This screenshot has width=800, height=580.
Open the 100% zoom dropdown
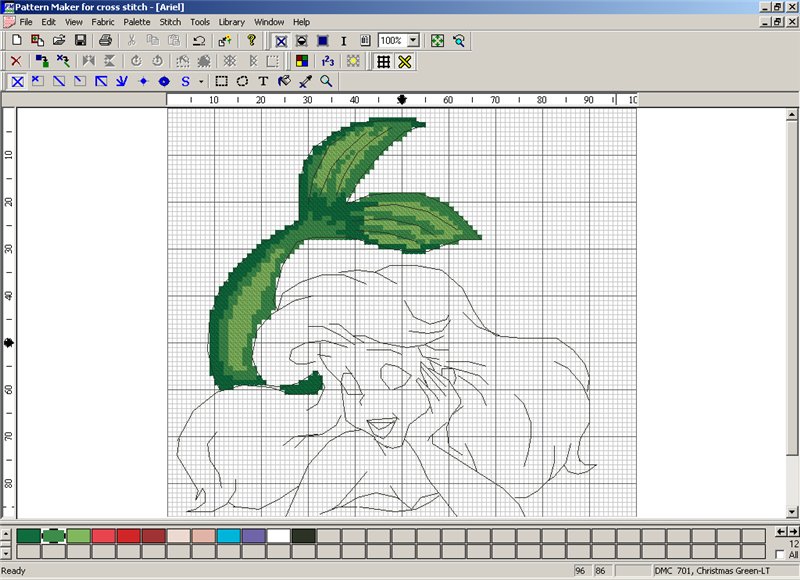[413, 40]
